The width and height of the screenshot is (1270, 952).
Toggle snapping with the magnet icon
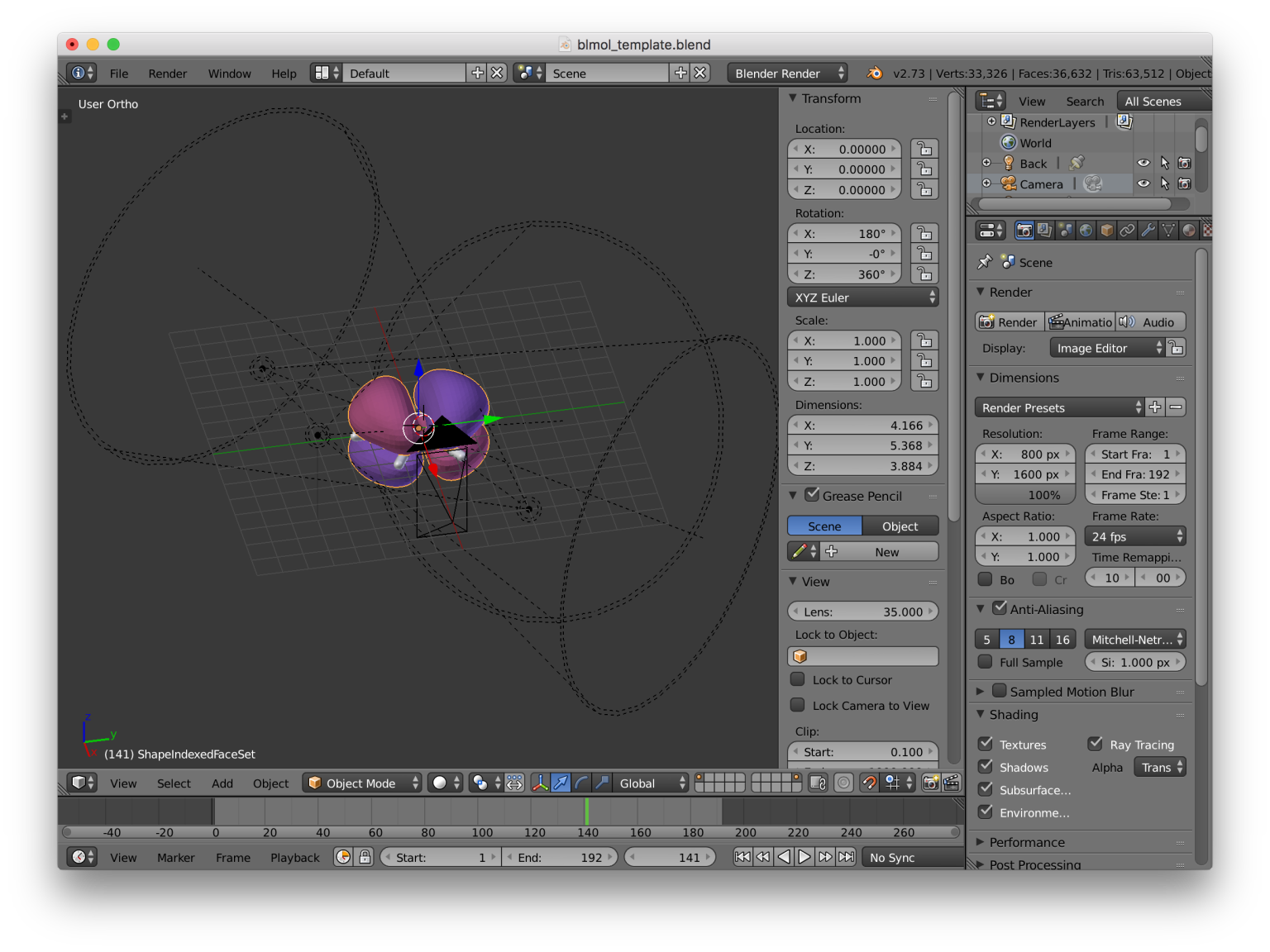pos(868,783)
